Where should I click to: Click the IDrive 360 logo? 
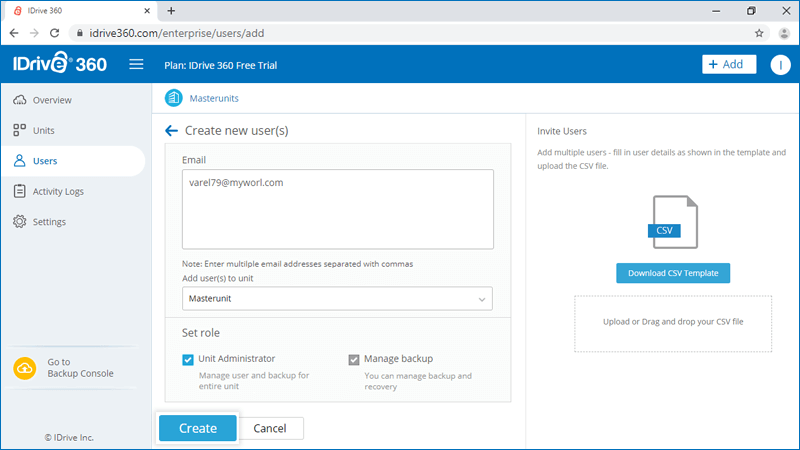click(x=60, y=64)
